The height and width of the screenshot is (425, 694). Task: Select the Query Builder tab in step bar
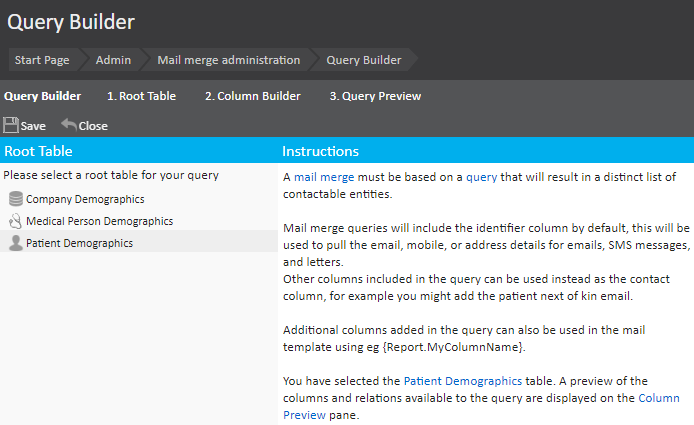tap(43, 97)
